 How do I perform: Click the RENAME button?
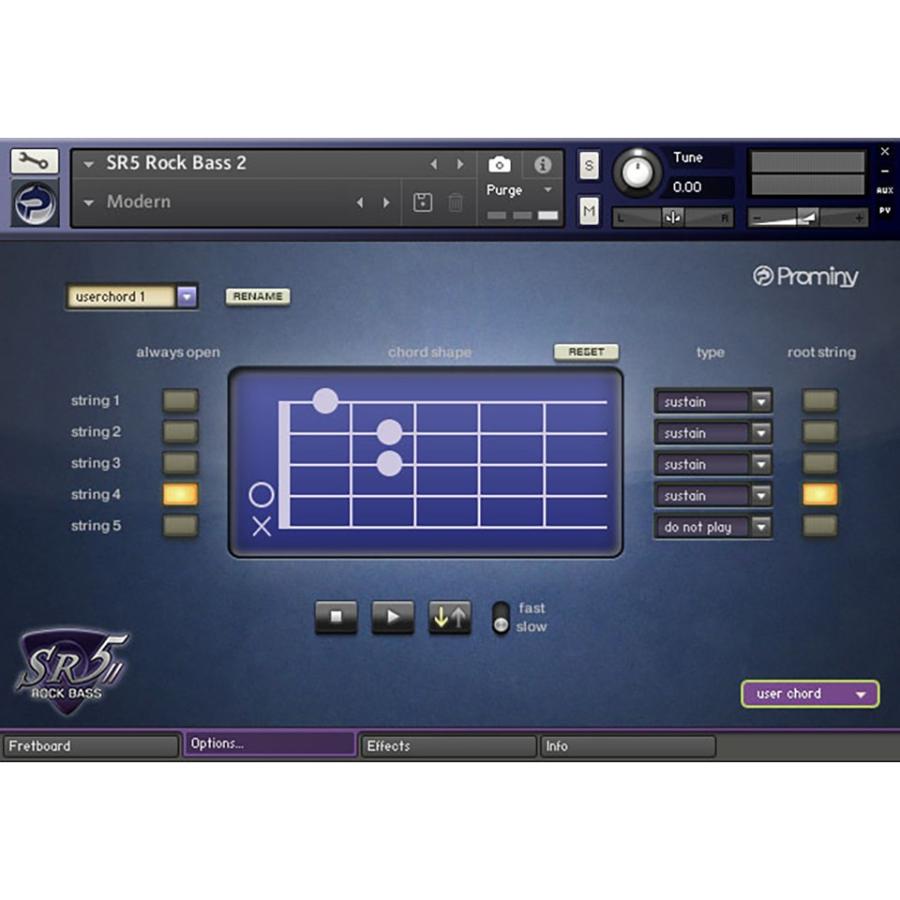[x=257, y=297]
